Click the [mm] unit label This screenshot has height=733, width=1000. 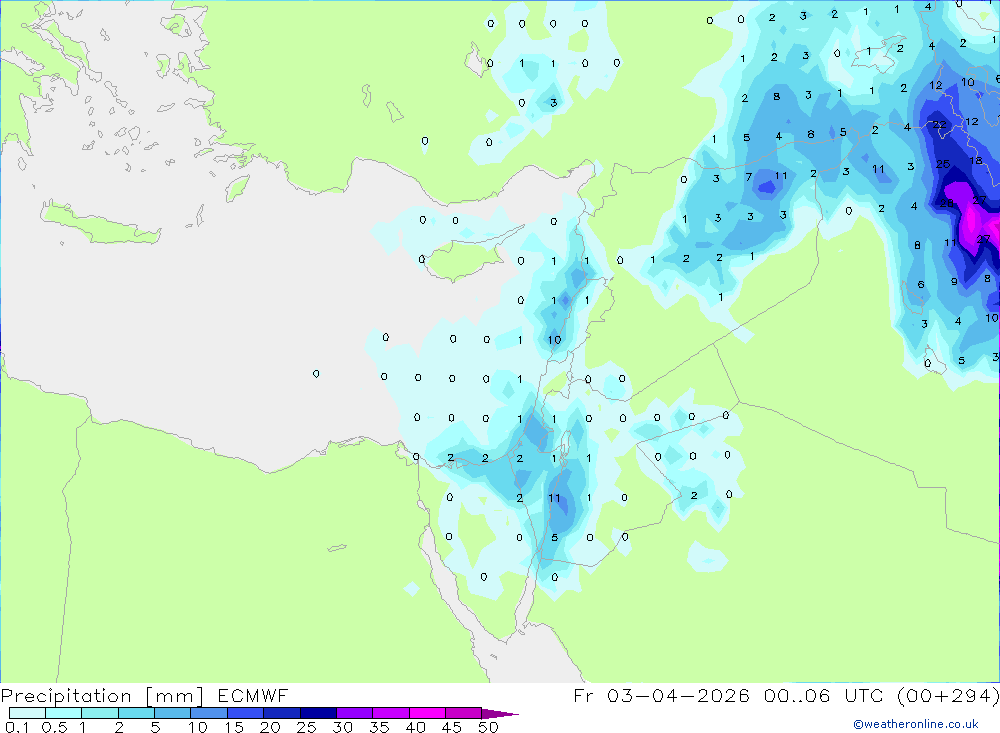click(174, 696)
